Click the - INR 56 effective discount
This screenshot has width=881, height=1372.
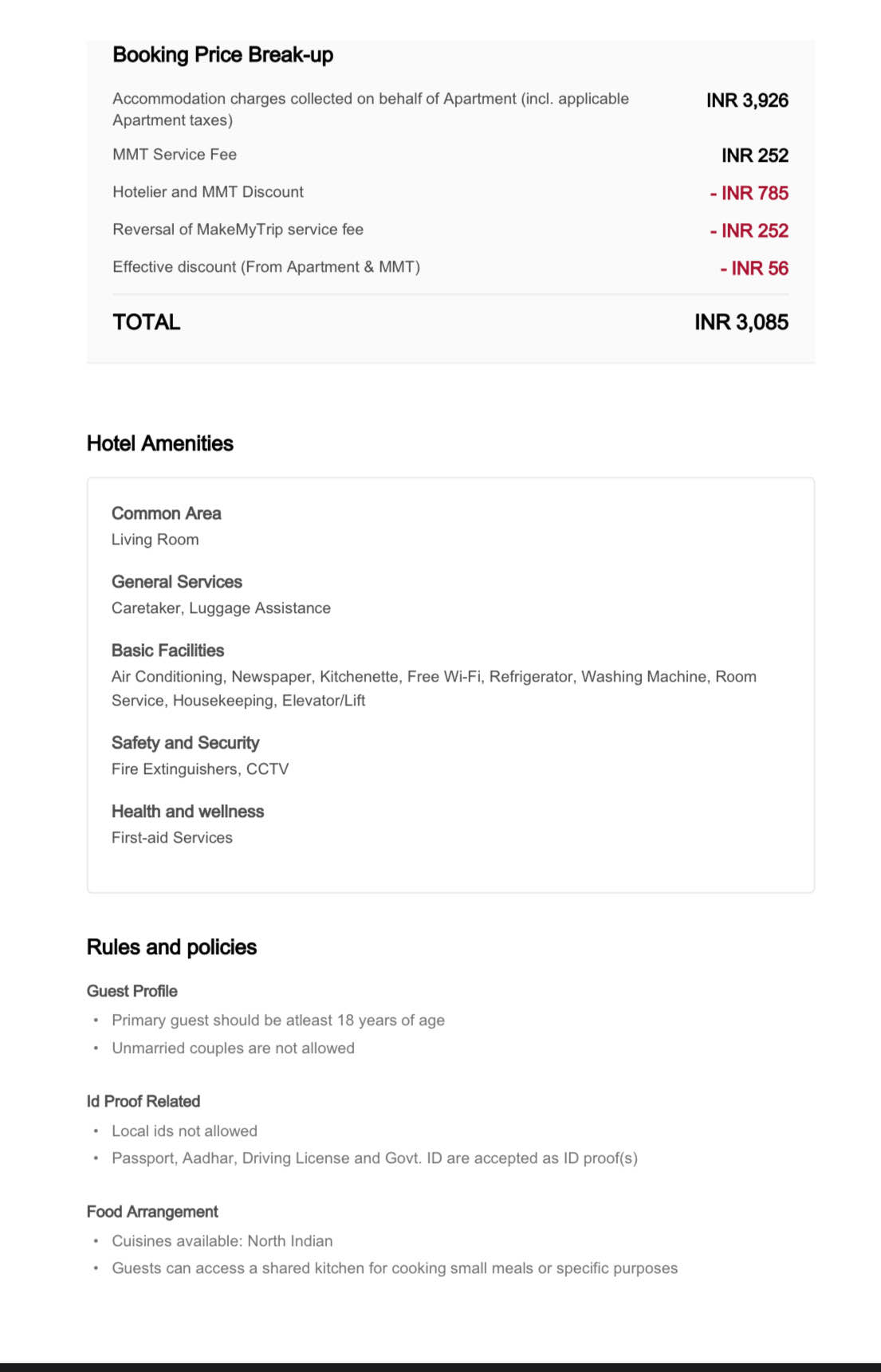pos(753,268)
